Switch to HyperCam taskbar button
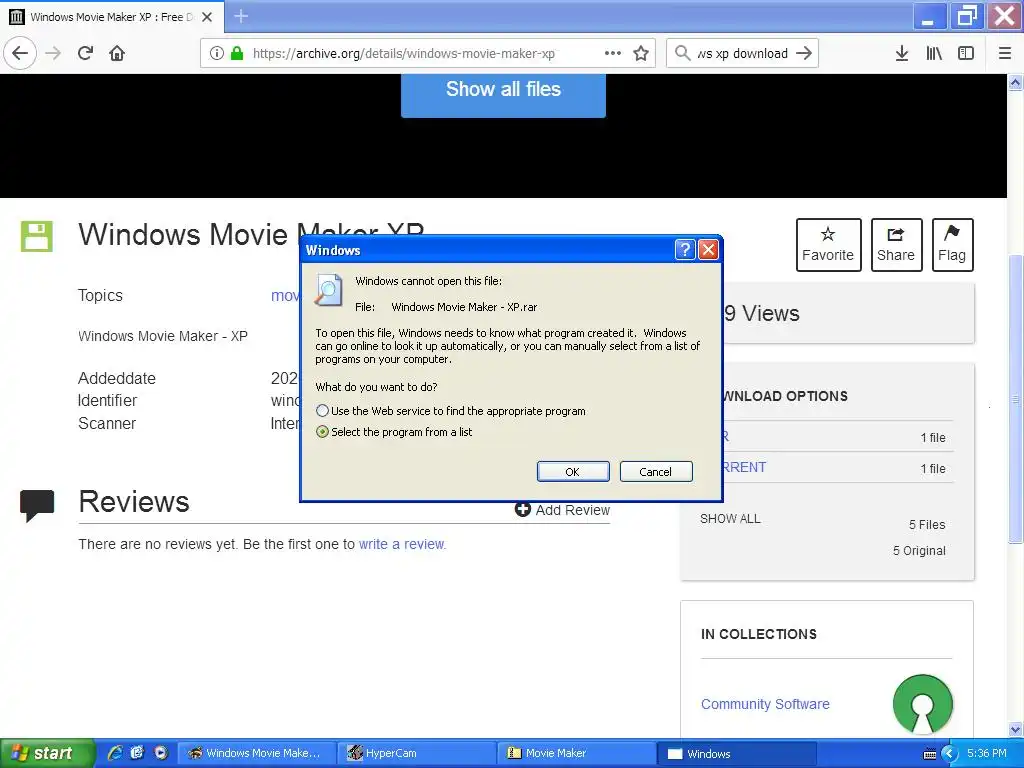 [x=417, y=753]
